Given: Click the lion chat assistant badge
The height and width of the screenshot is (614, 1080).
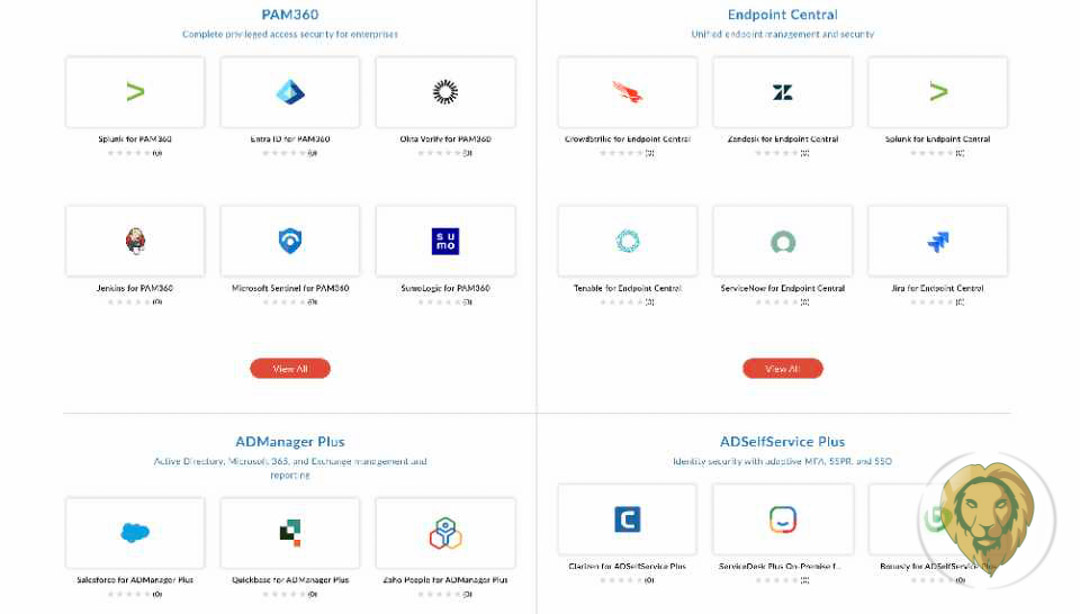Looking at the screenshot, I should click(x=988, y=518).
